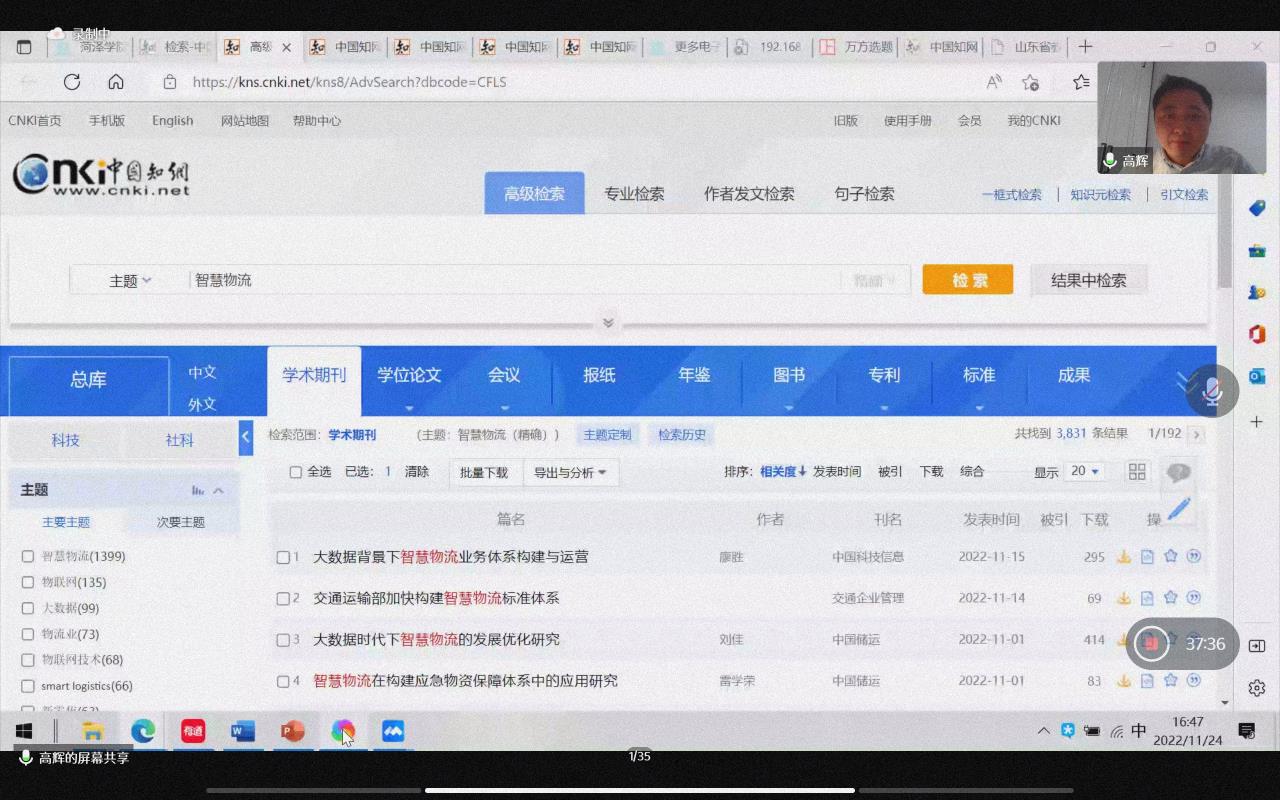Viewport: 1280px width, 800px height.
Task: Select the 成果 database tab
Action: point(1074,375)
